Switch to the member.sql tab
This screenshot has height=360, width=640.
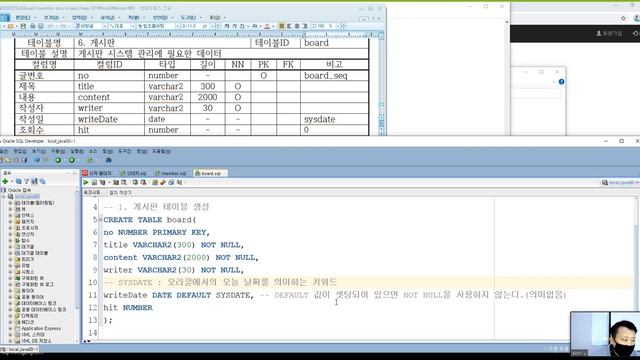171,173
